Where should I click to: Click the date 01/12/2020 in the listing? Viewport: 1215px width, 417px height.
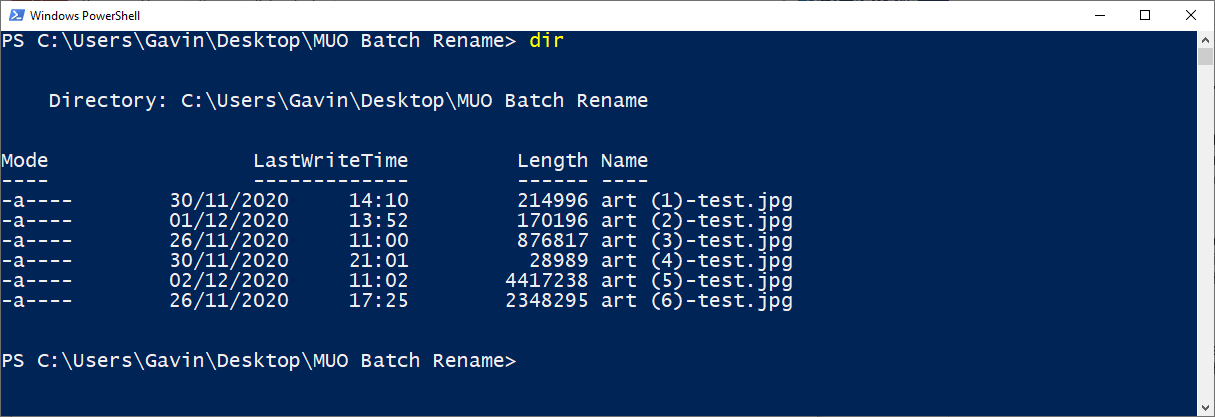click(229, 221)
